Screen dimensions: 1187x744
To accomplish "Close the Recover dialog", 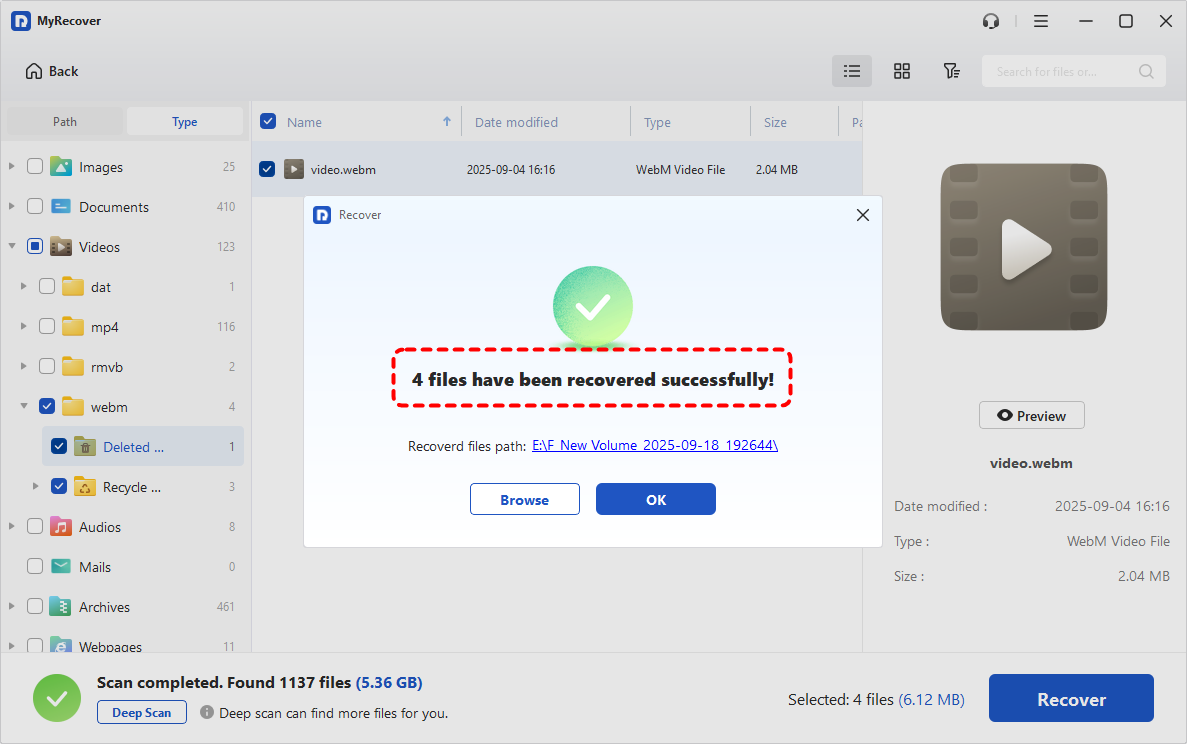I will (x=862, y=215).
